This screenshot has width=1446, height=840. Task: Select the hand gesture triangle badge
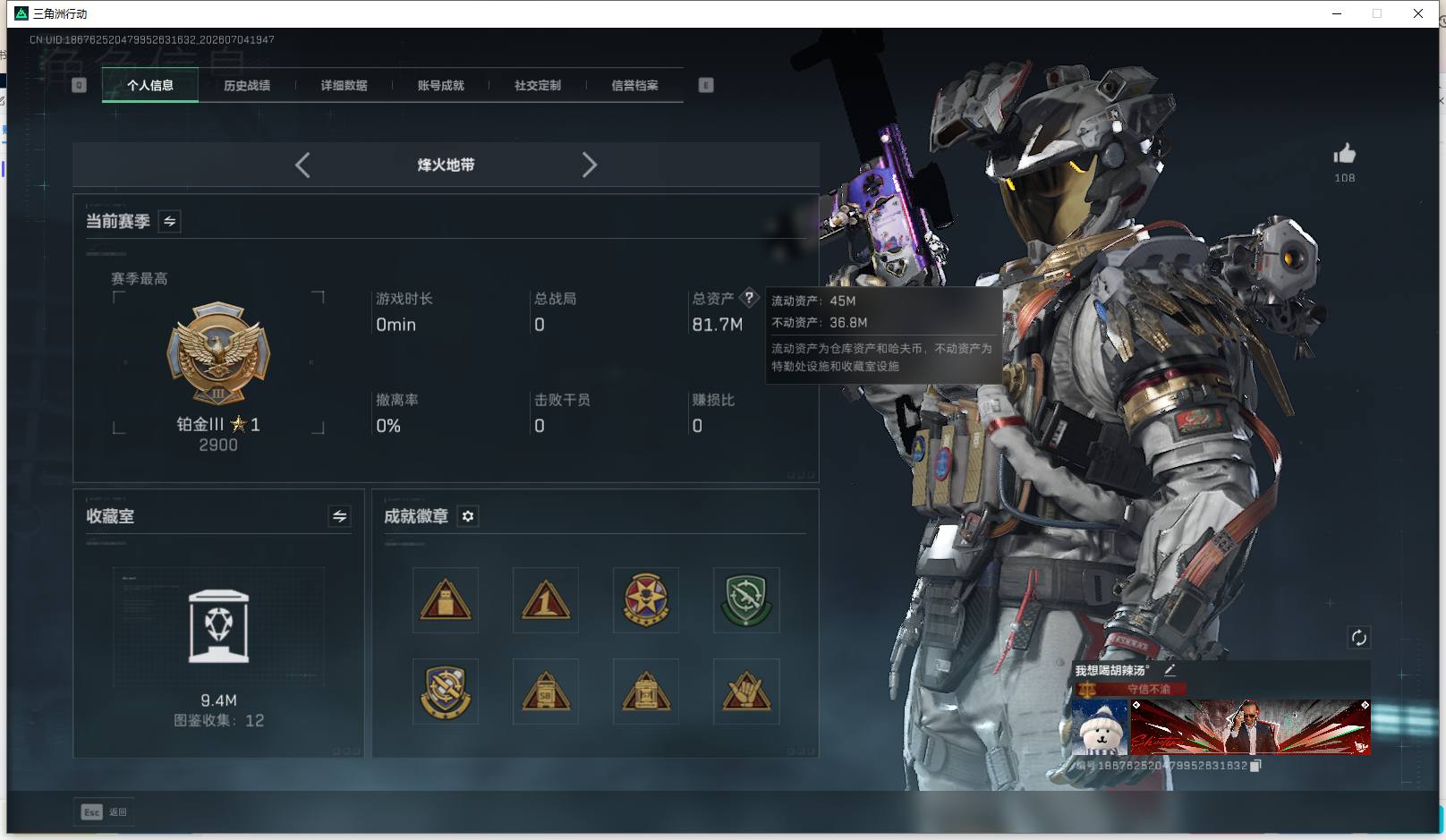[x=746, y=692]
